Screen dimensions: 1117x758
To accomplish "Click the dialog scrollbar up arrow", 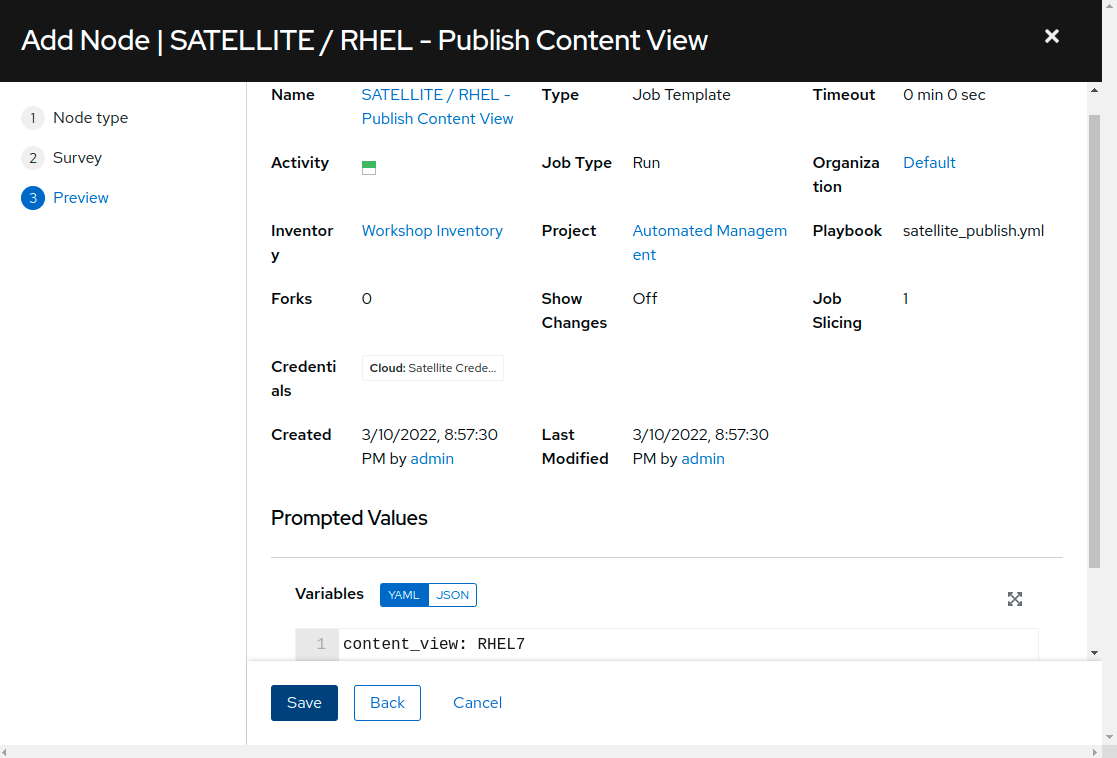I will [x=1094, y=90].
